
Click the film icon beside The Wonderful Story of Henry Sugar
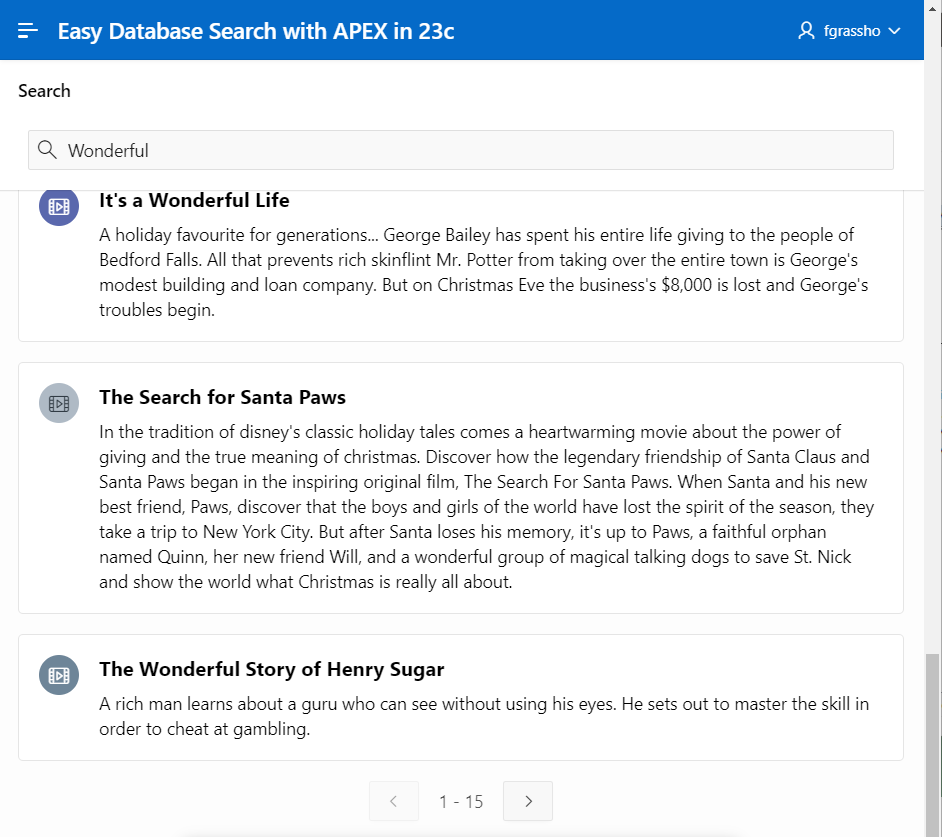pos(59,675)
